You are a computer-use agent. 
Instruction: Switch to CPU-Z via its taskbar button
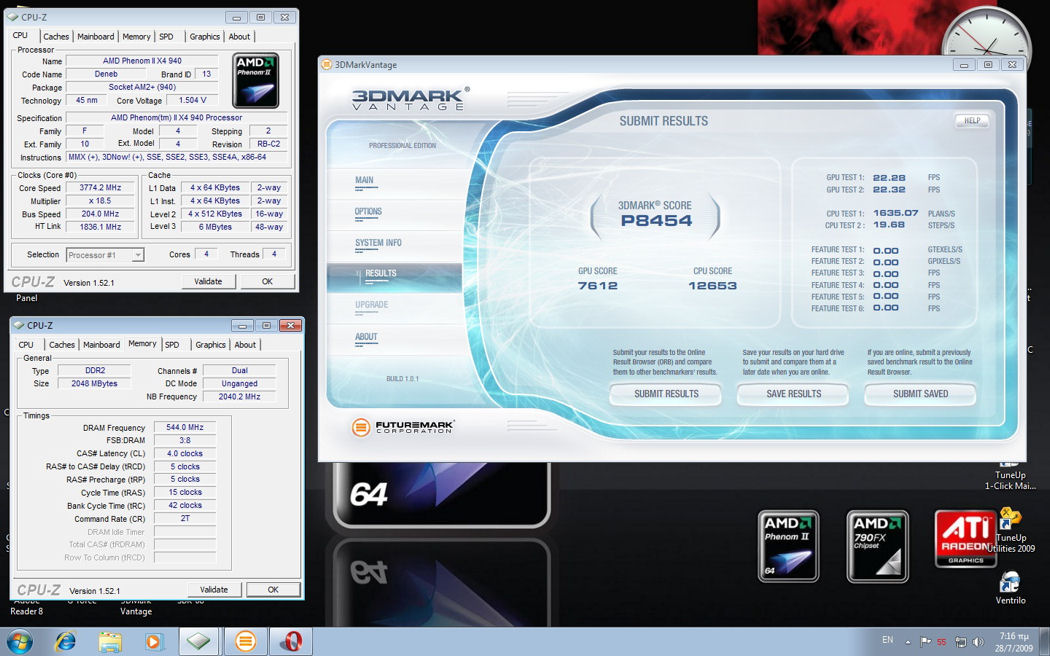click(x=199, y=641)
